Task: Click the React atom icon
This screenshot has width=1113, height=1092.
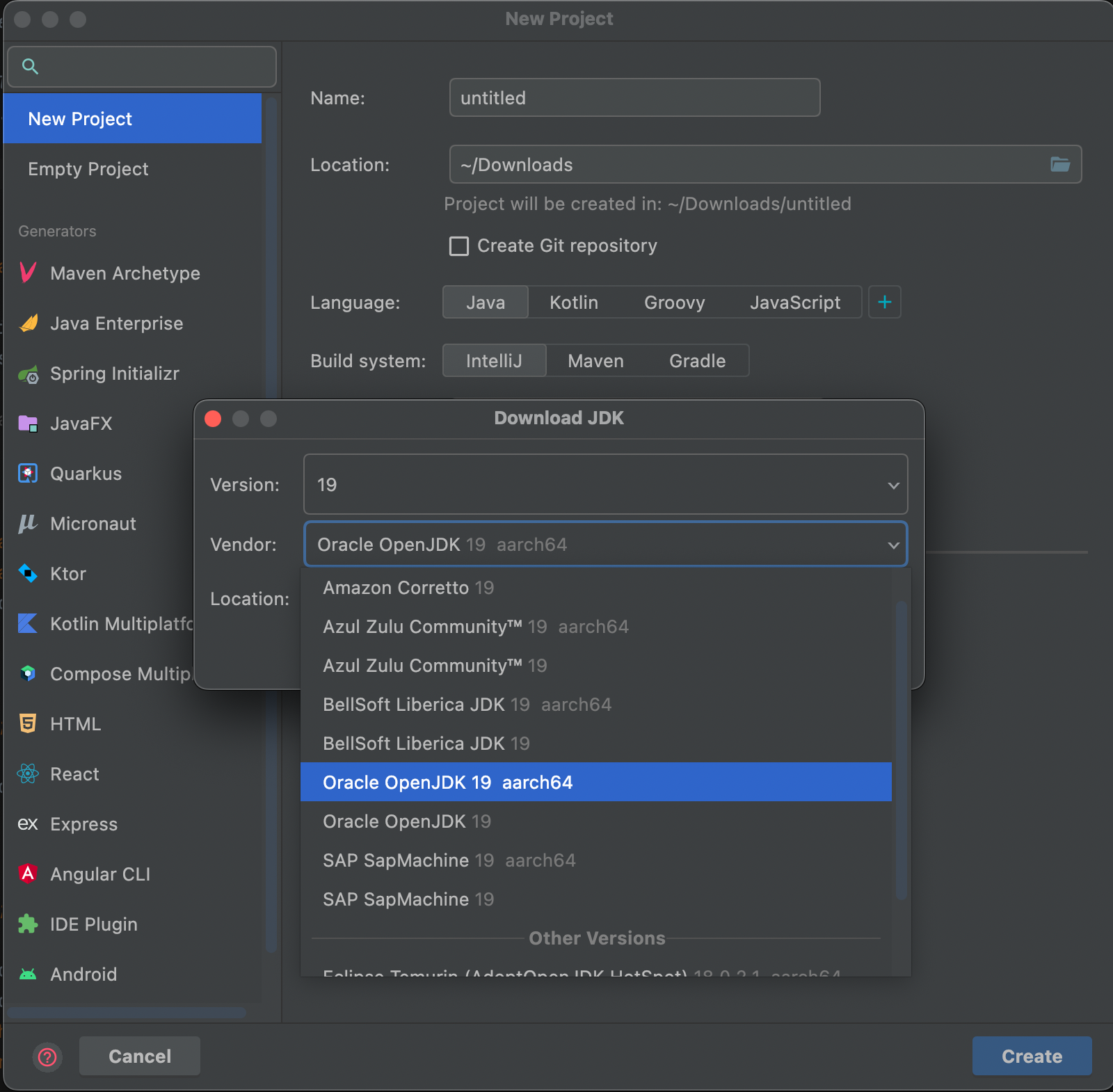Action: coord(28,773)
